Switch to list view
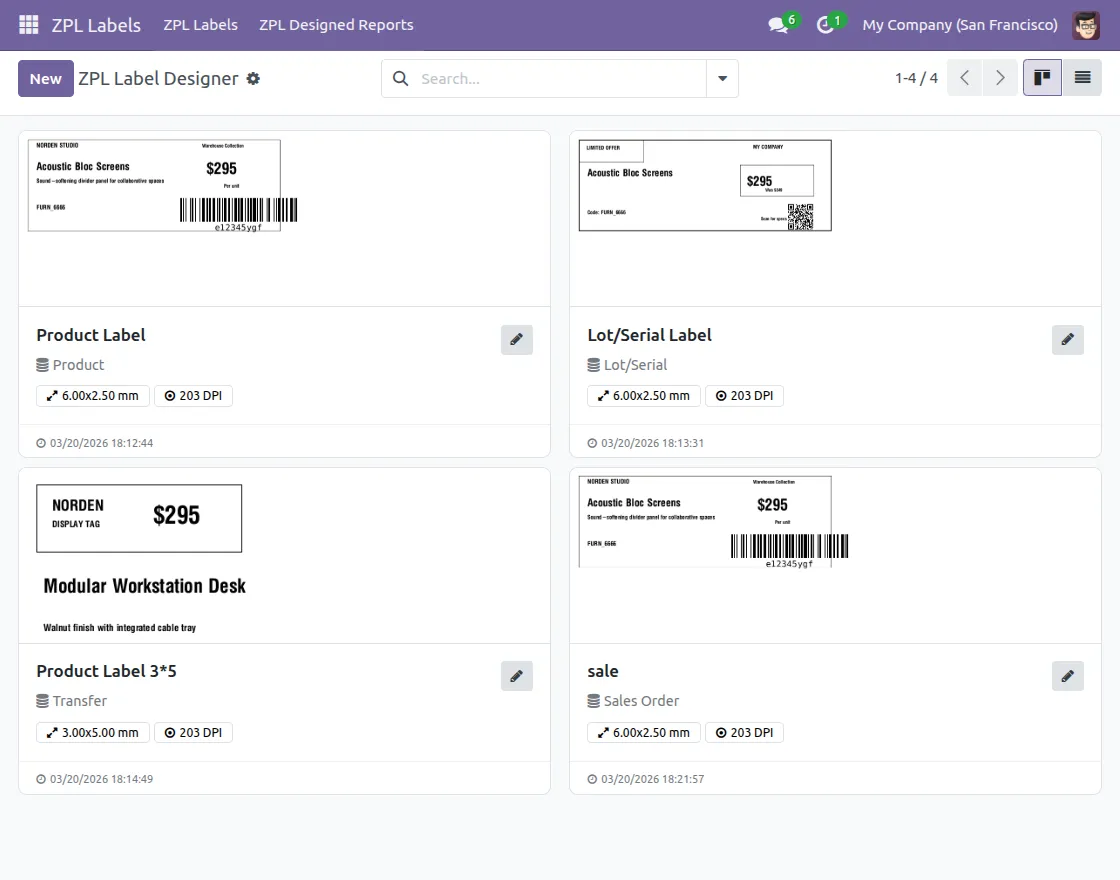This screenshot has height=880, width=1120. point(1082,78)
